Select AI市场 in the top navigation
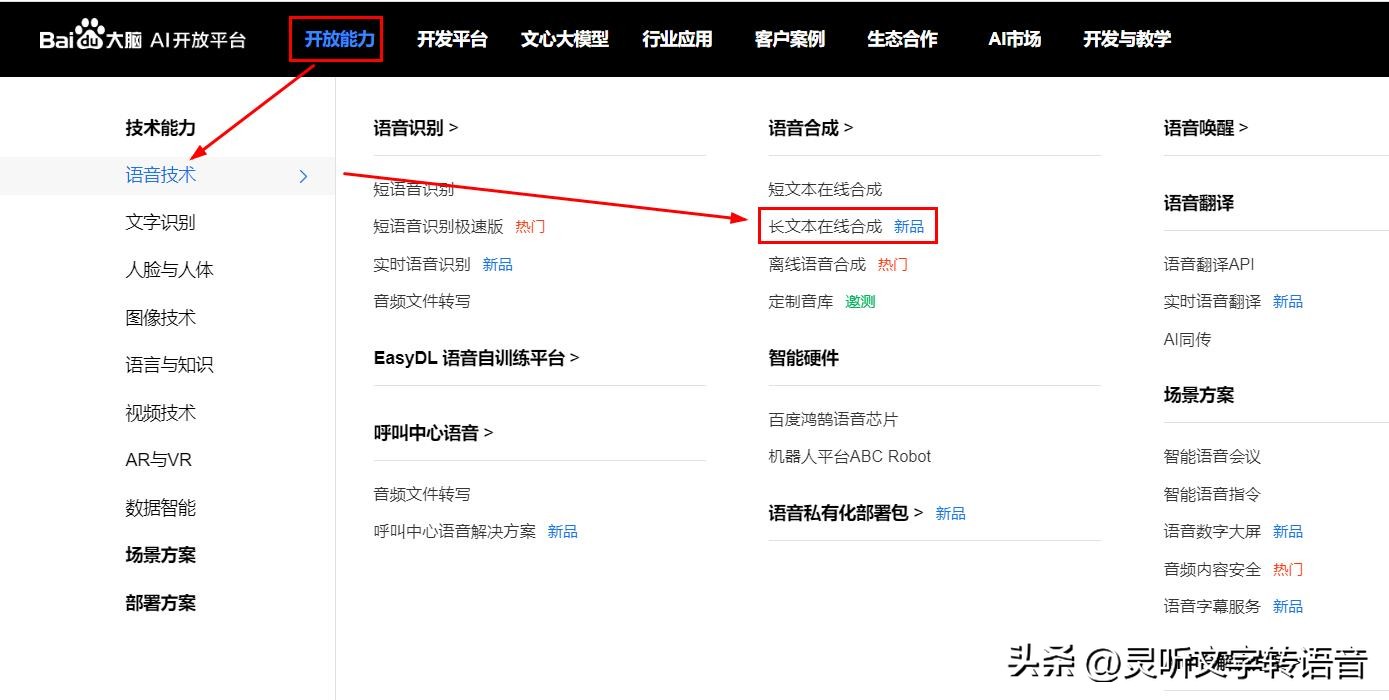The height and width of the screenshot is (700, 1389). (x=1014, y=39)
